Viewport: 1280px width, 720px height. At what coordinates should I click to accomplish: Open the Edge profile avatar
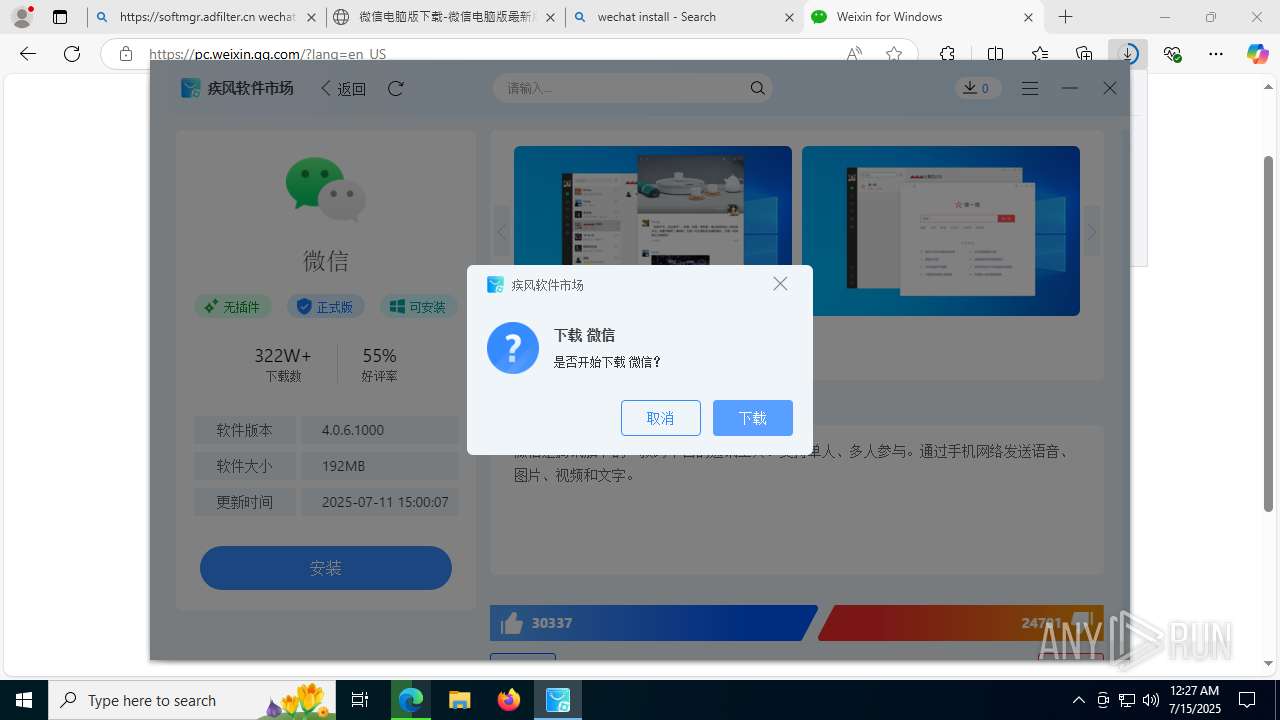[x=21, y=17]
